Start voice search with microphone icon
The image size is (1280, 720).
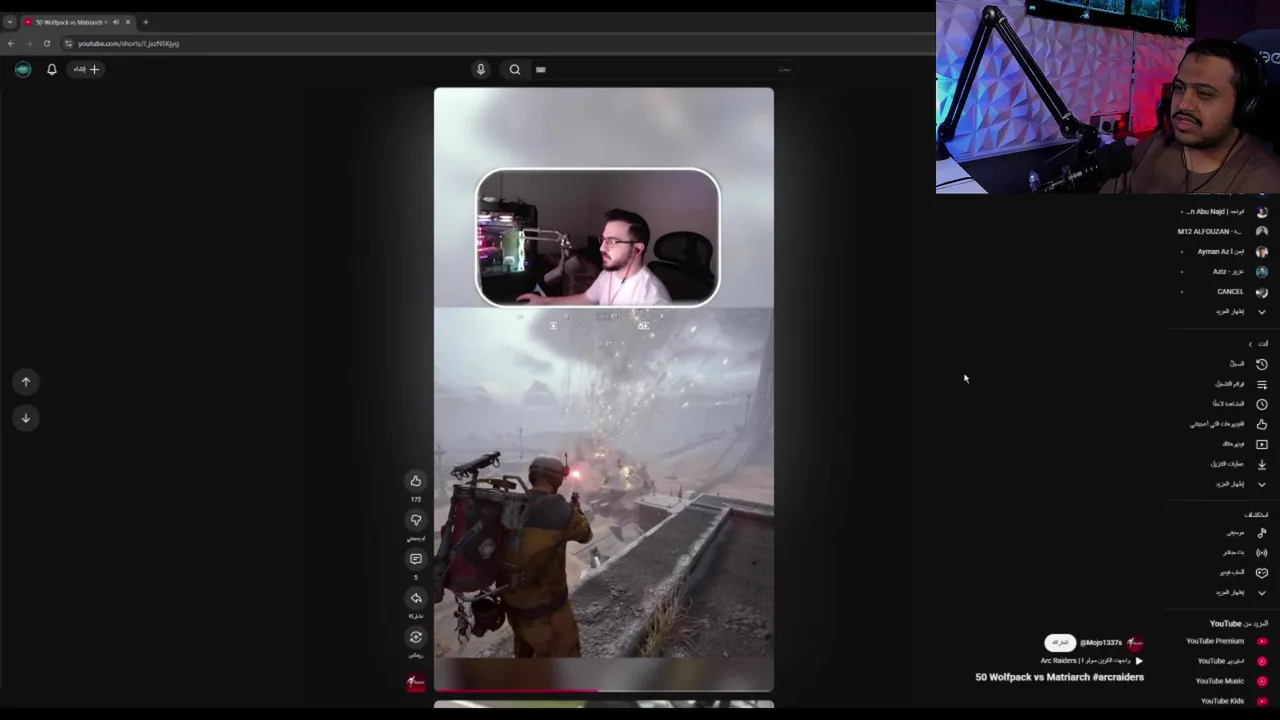tap(481, 69)
